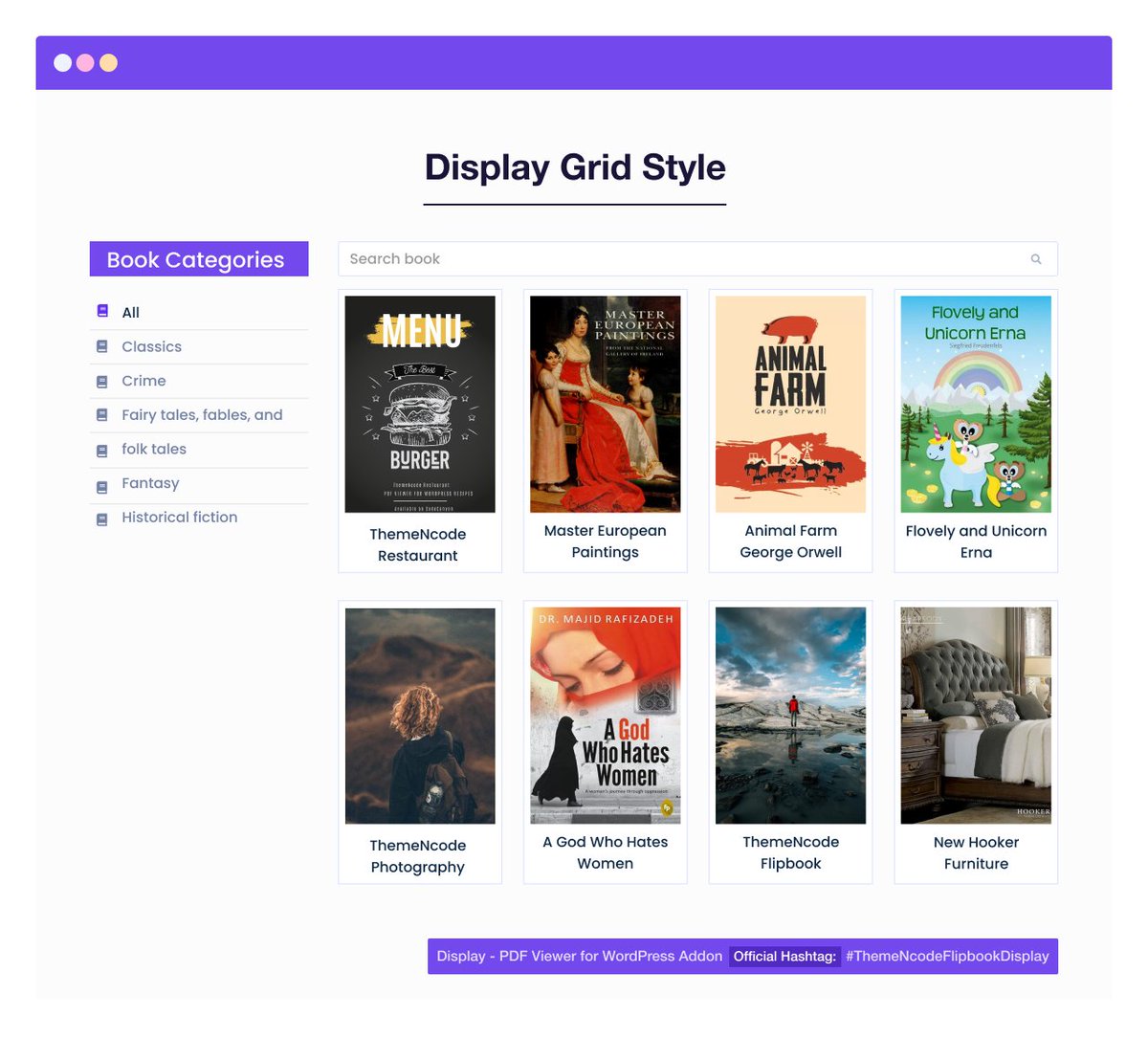Select the Classics category

coord(151,346)
